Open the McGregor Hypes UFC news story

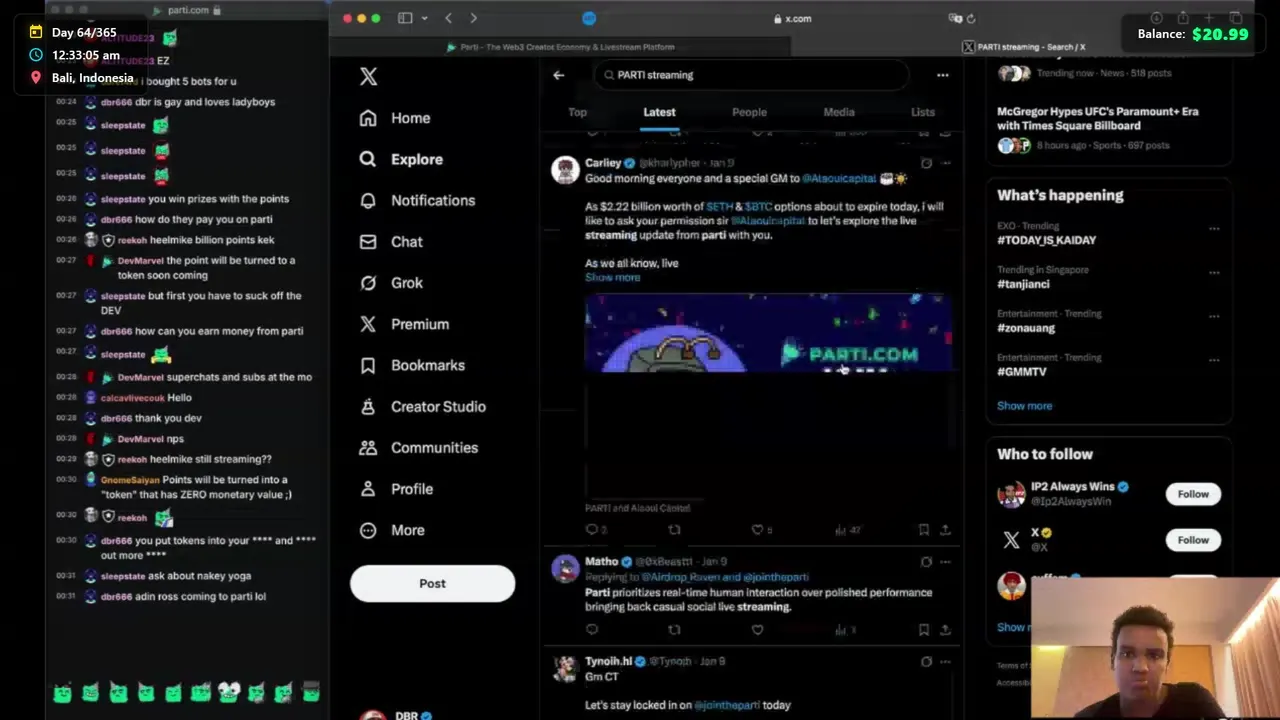pos(1097,118)
